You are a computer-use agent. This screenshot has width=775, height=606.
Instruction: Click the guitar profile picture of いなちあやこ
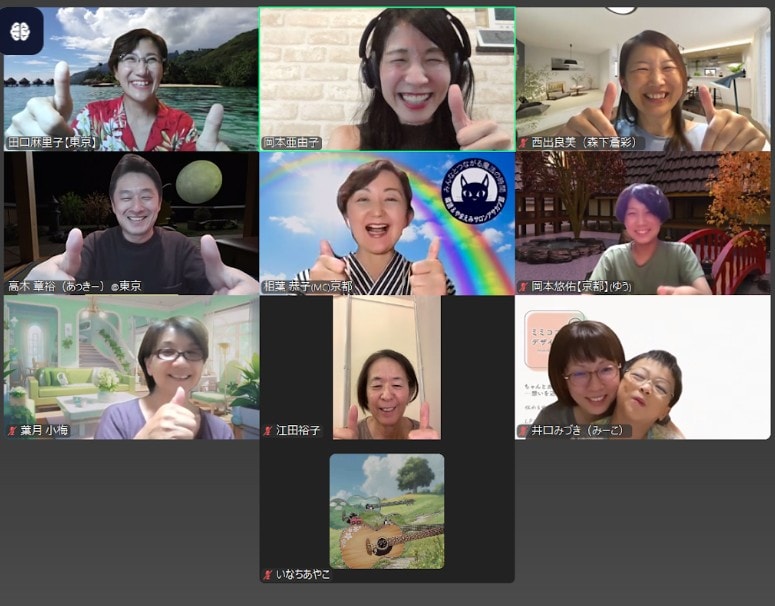pos(387,511)
